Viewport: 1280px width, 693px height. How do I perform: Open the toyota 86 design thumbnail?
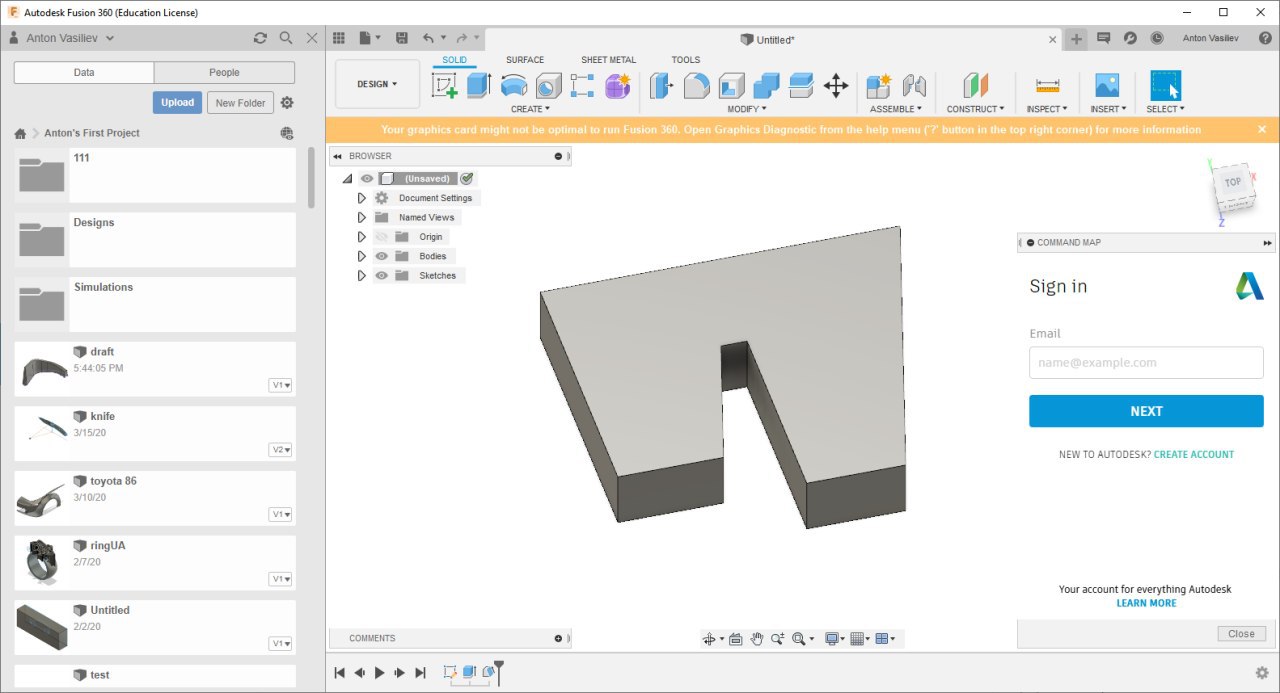coord(42,498)
